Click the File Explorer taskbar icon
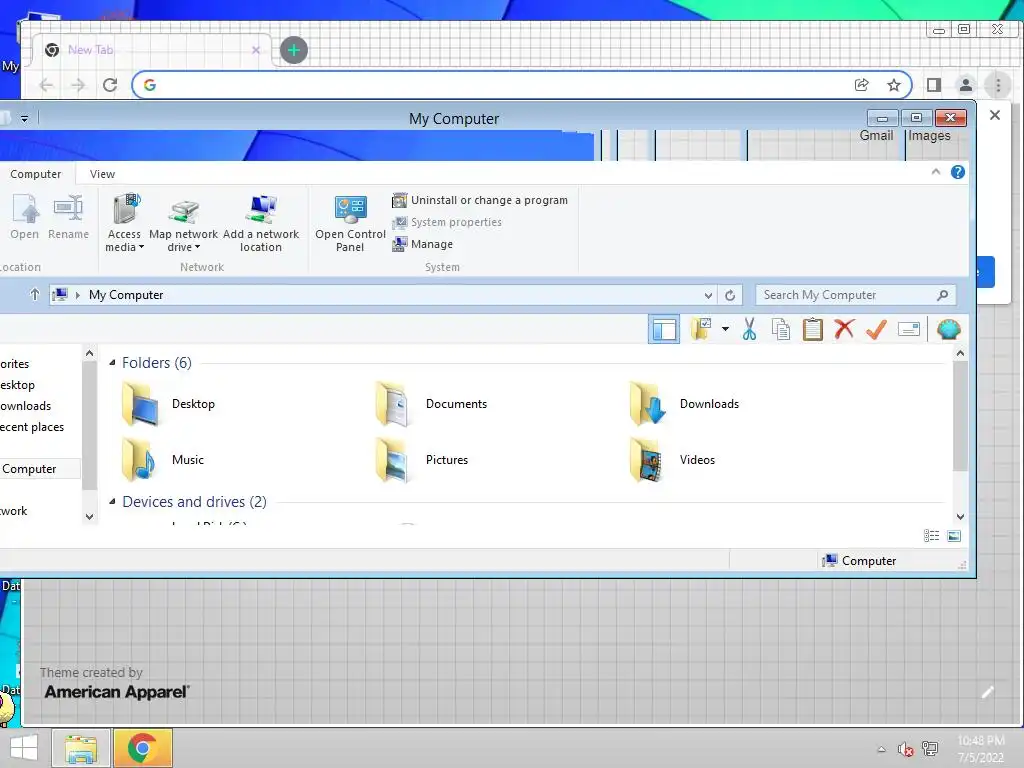The image size is (1024, 768). pos(80,748)
